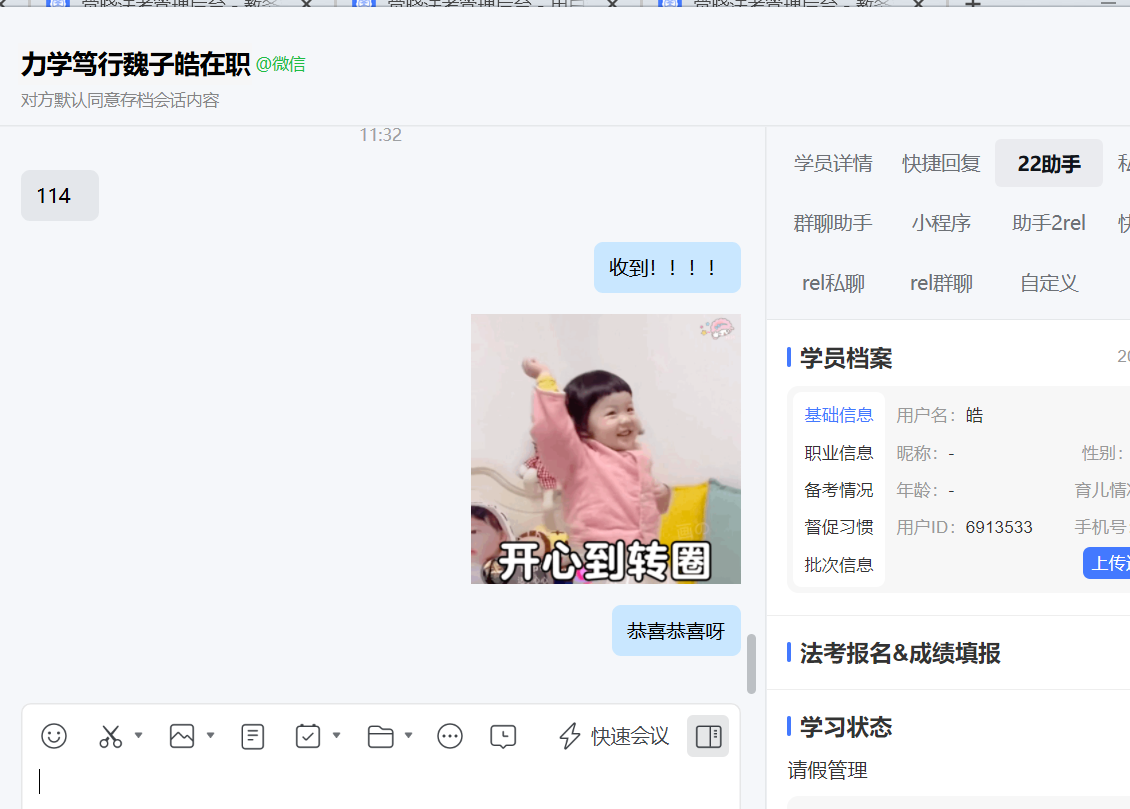
Task: Open the 开心到转圈 sticker image
Action: 605,449
